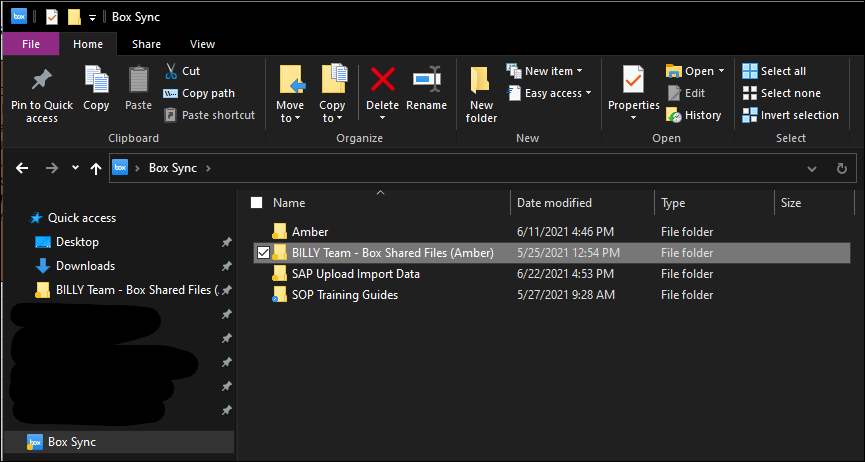This screenshot has height=462, width=865.
Task: Expand the Properties dropdown arrow
Action: tap(633, 118)
